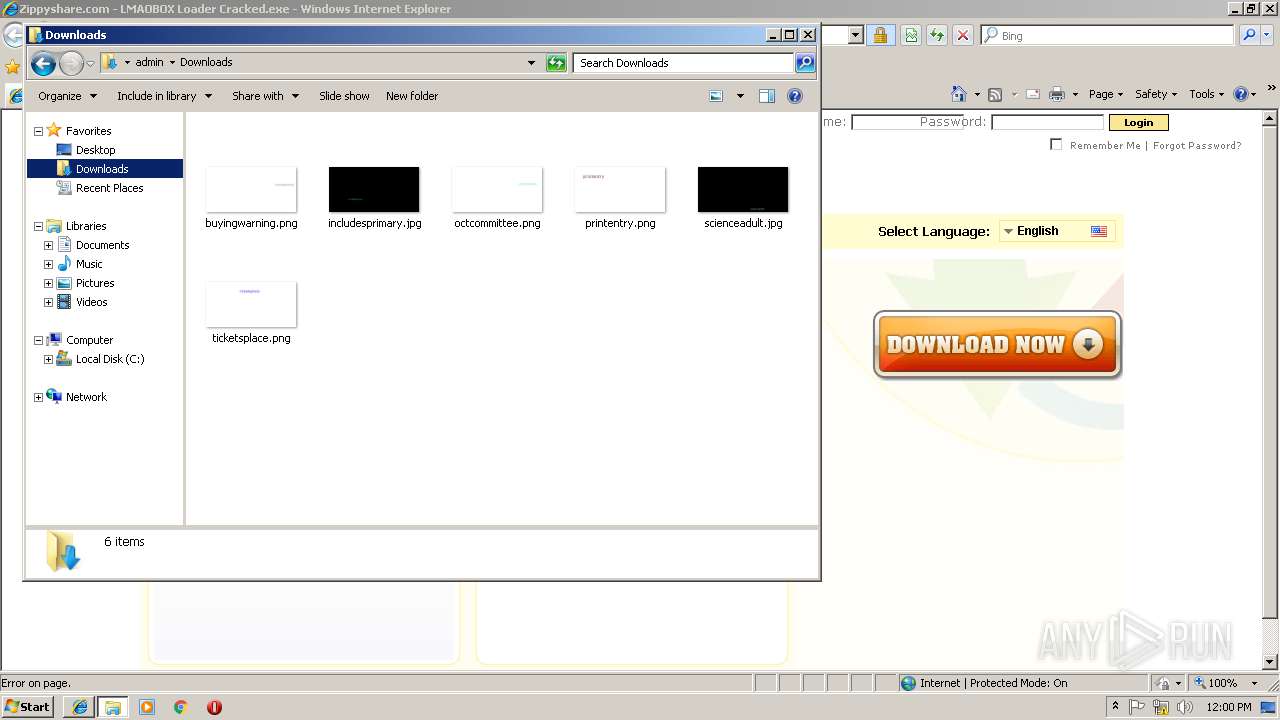Open the Select Language English dropdown
This screenshot has width=1280, height=720.
click(x=1057, y=231)
